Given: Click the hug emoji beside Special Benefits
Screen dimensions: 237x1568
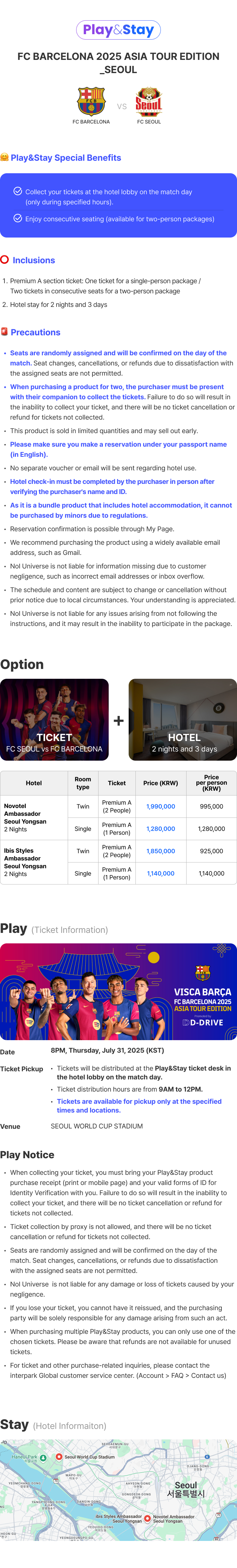Looking at the screenshot, I should (4, 157).
